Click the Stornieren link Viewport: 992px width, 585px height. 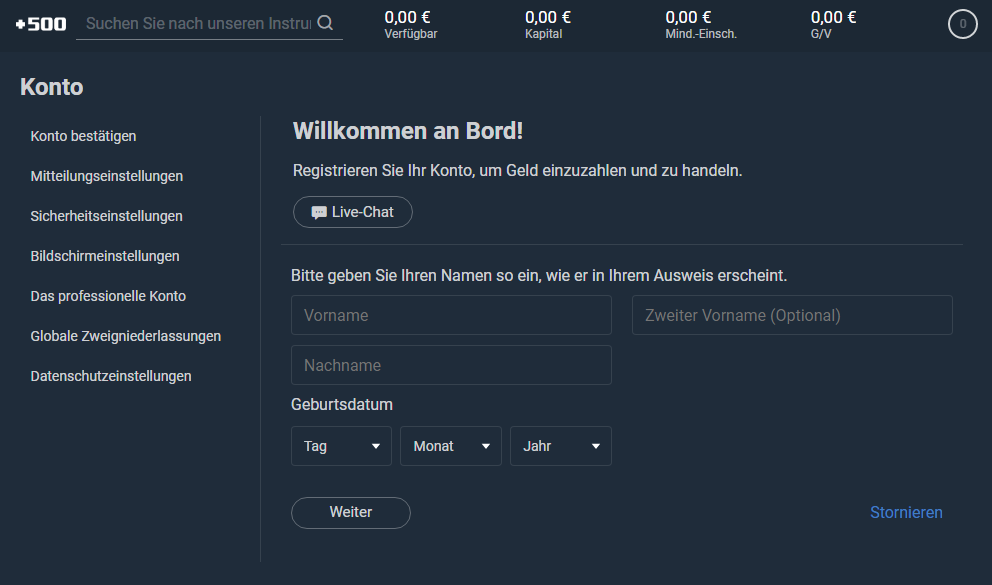[x=906, y=512]
